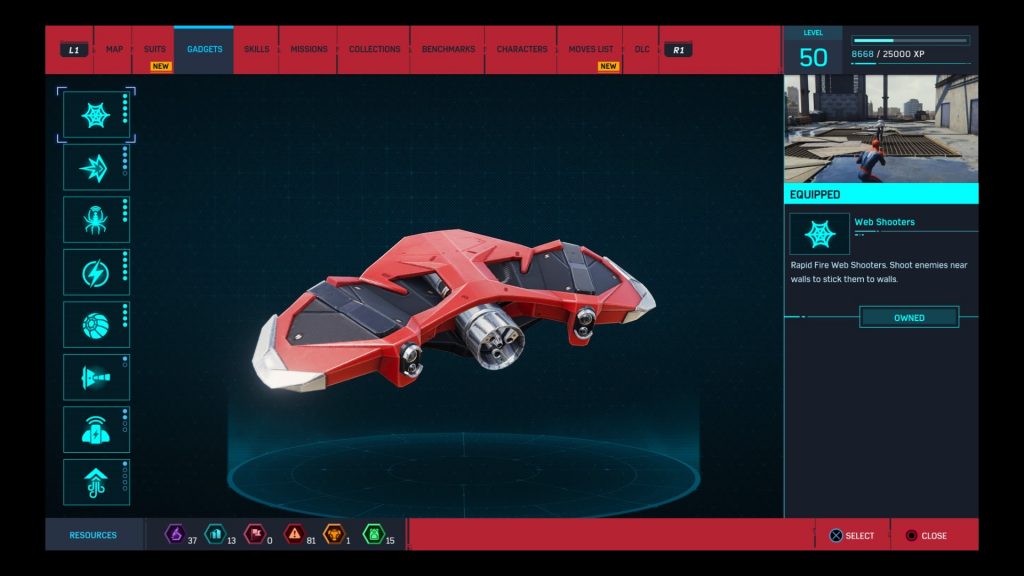The width and height of the screenshot is (1024, 576).
Task: Click the circle button Close prompt
Action: [926, 536]
